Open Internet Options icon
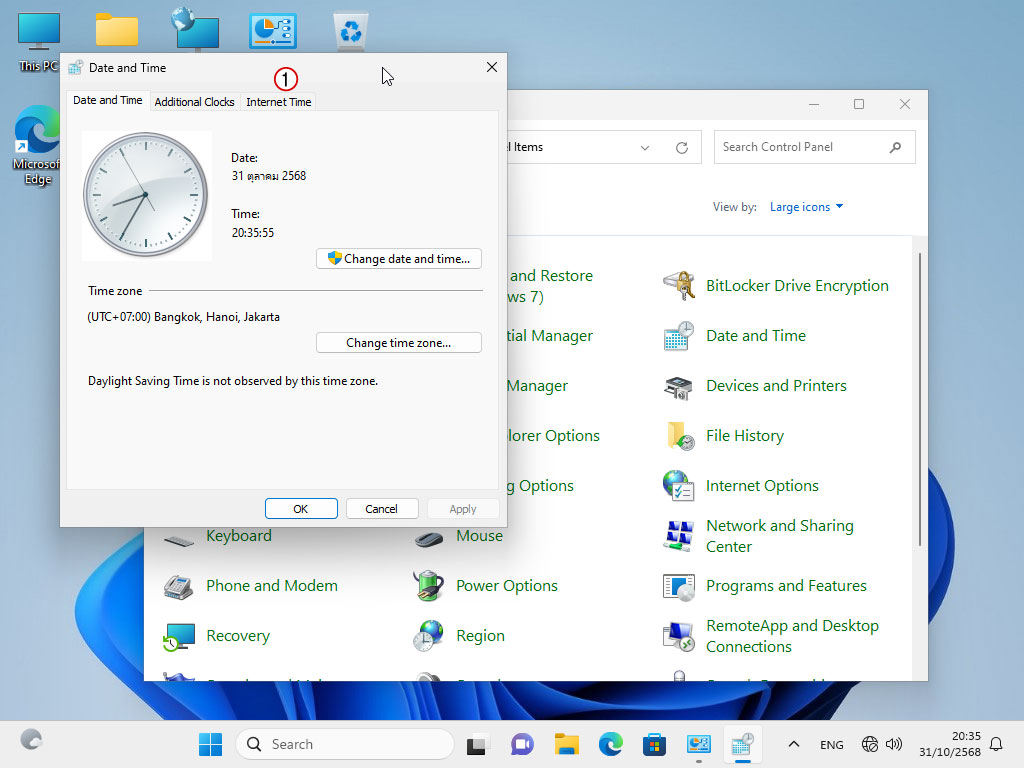Image resolution: width=1024 pixels, height=768 pixels. 679,486
